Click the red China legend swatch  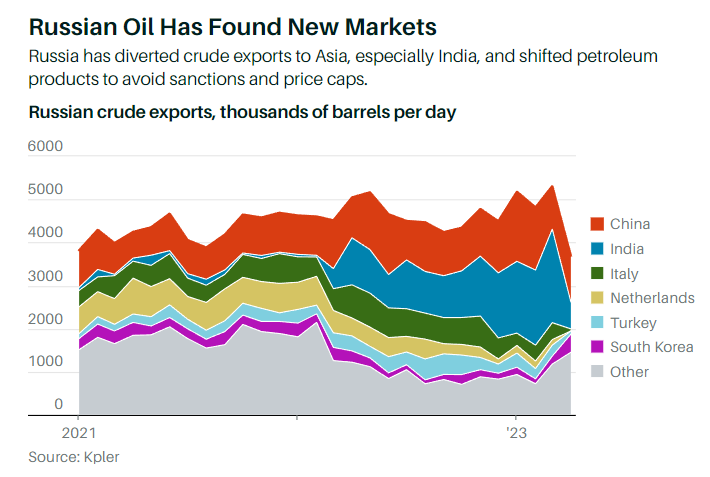tap(597, 224)
